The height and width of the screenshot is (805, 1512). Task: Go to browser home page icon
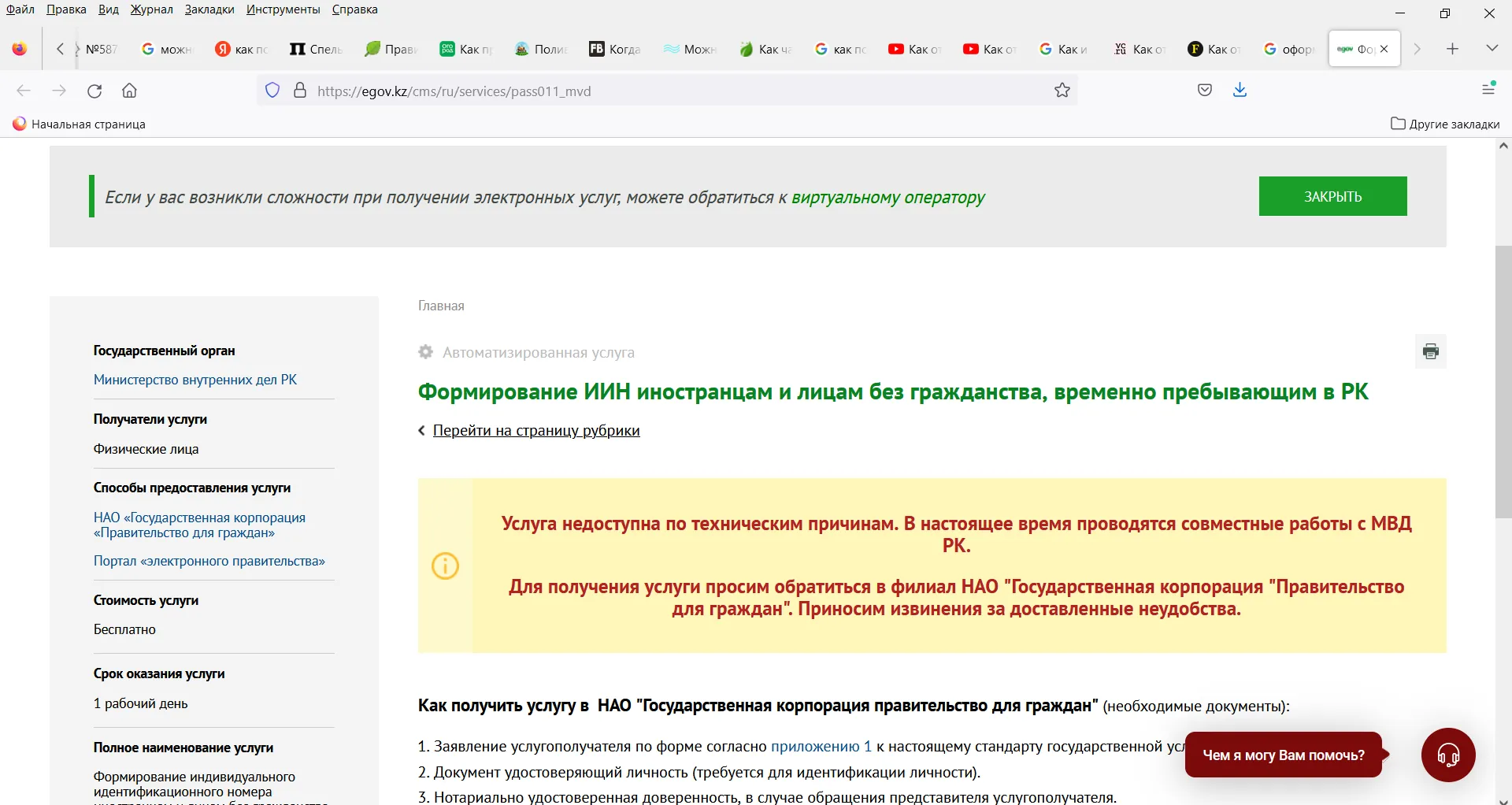tap(130, 91)
